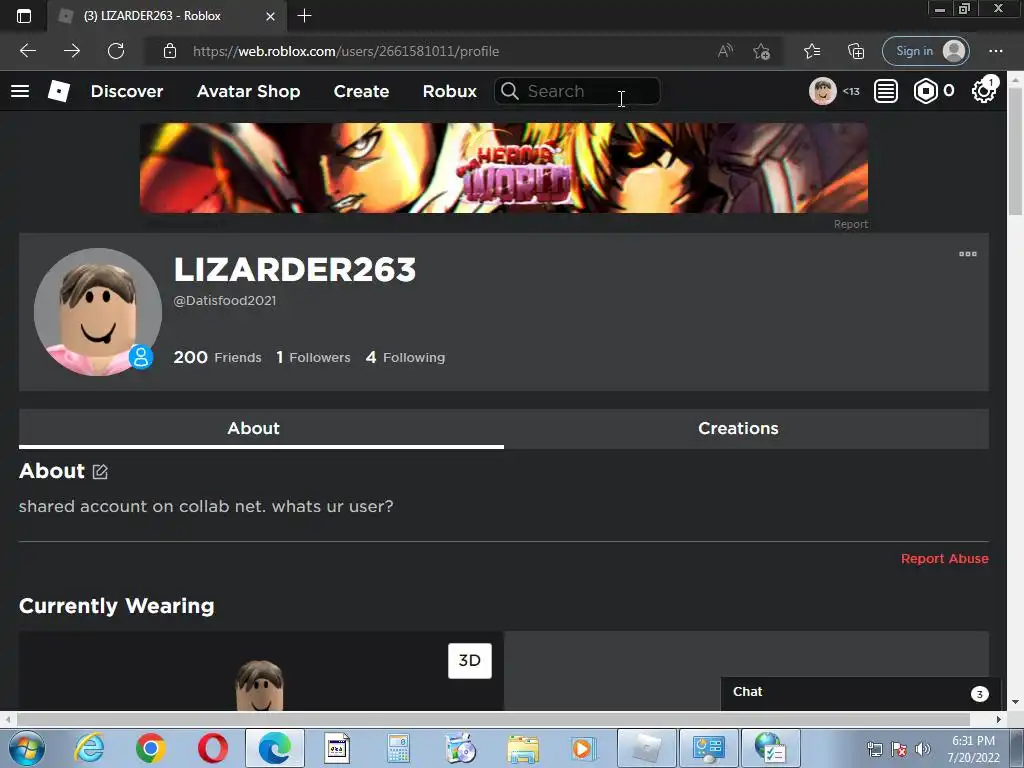The image size is (1024, 768).
Task: Toggle avatar view with 3D button
Action: tap(470, 660)
